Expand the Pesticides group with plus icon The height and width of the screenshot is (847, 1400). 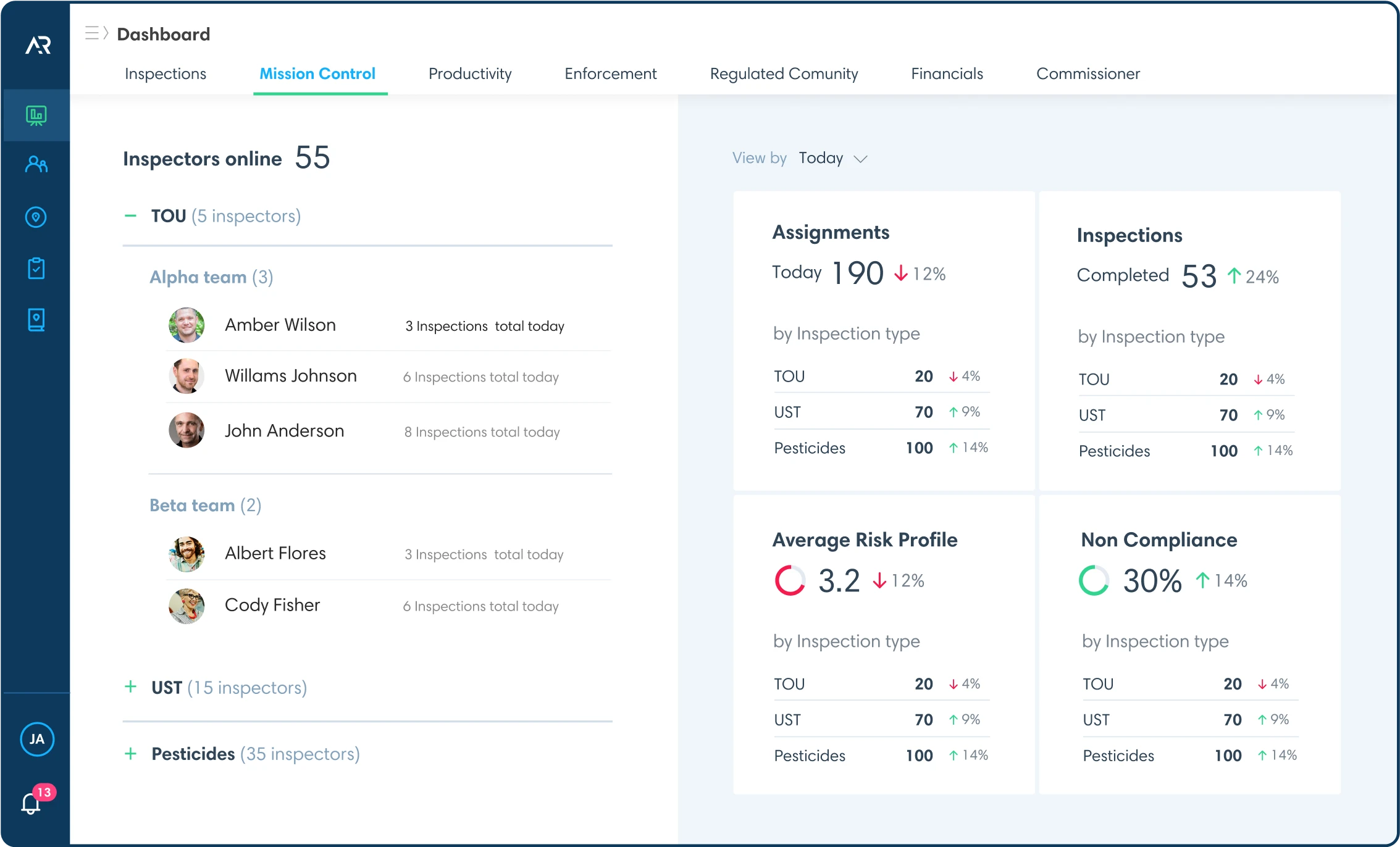130,753
